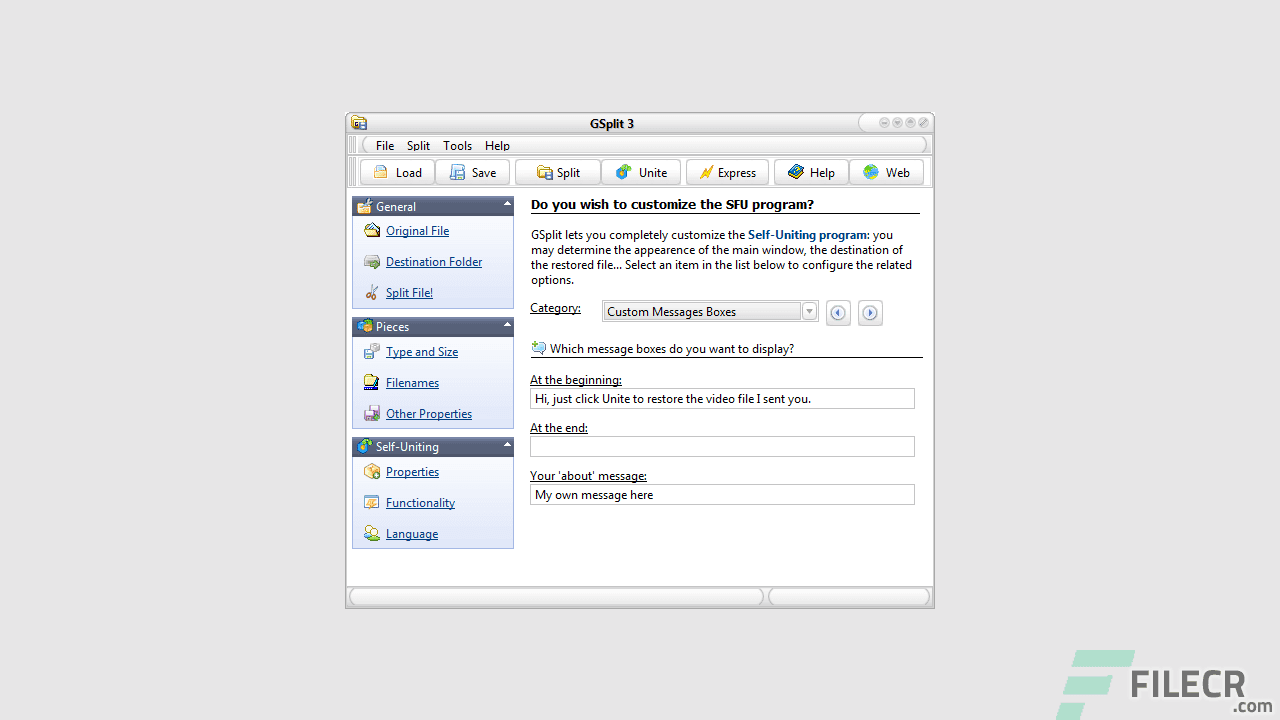1280x720 pixels.
Task: Open the Tools menu
Action: [457, 145]
